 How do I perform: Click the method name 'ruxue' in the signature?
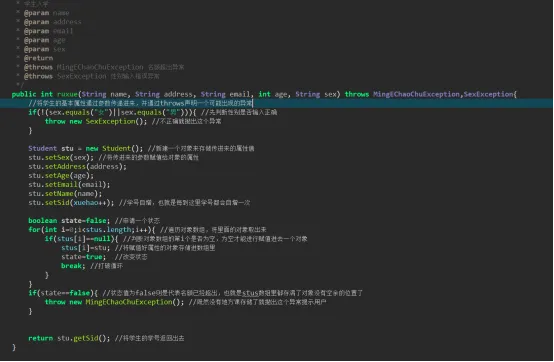pos(67,94)
